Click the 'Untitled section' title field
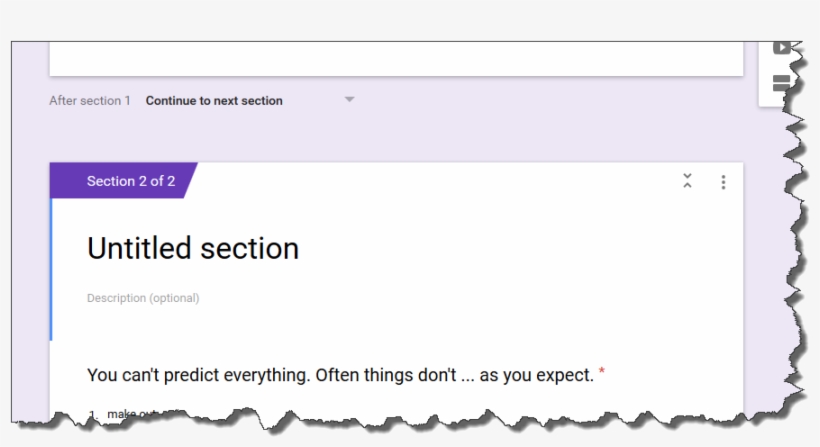 pos(193,248)
